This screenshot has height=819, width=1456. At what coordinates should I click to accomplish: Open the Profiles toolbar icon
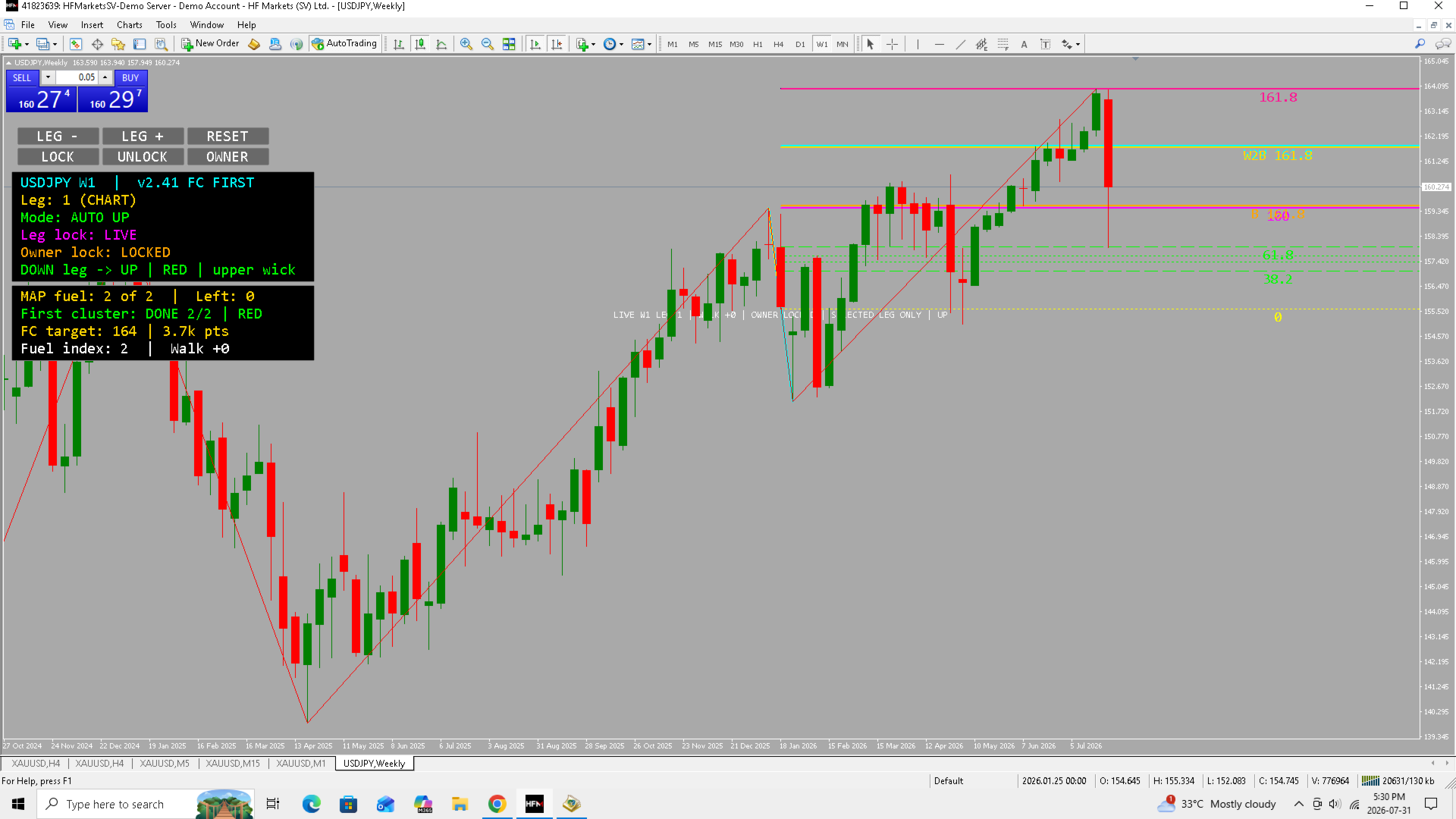[x=43, y=44]
